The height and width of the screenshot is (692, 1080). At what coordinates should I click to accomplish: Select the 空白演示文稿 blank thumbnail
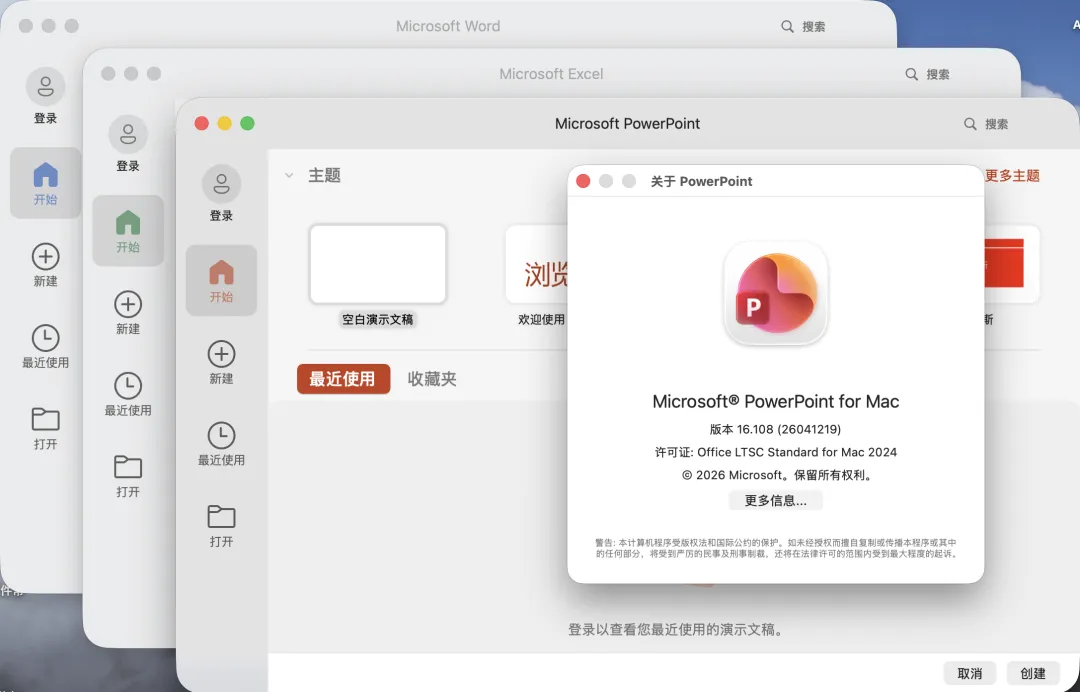coord(378,264)
